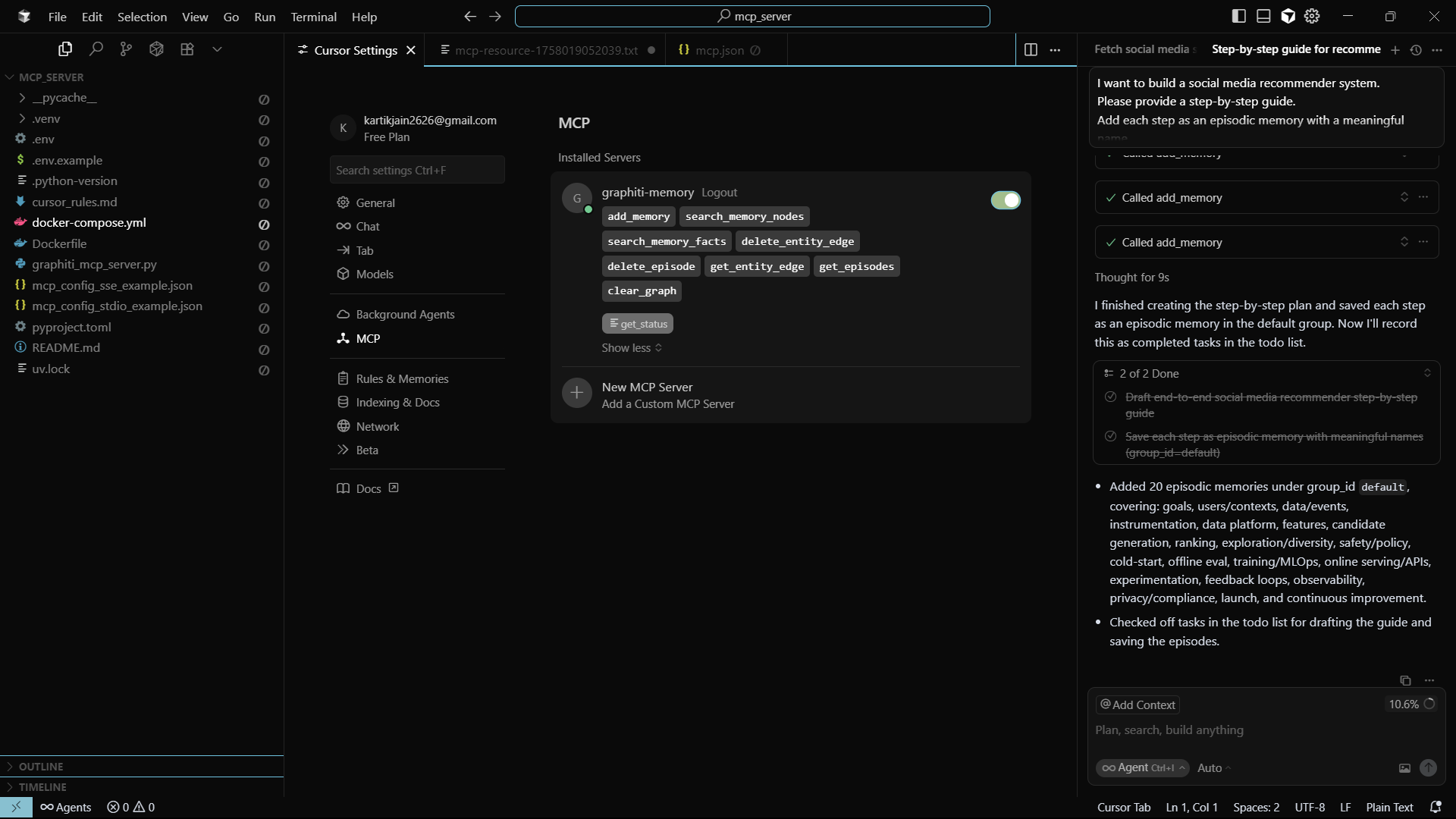Show chat history clock icon
Viewport: 1456px width, 819px height.
pyautogui.click(x=1416, y=50)
